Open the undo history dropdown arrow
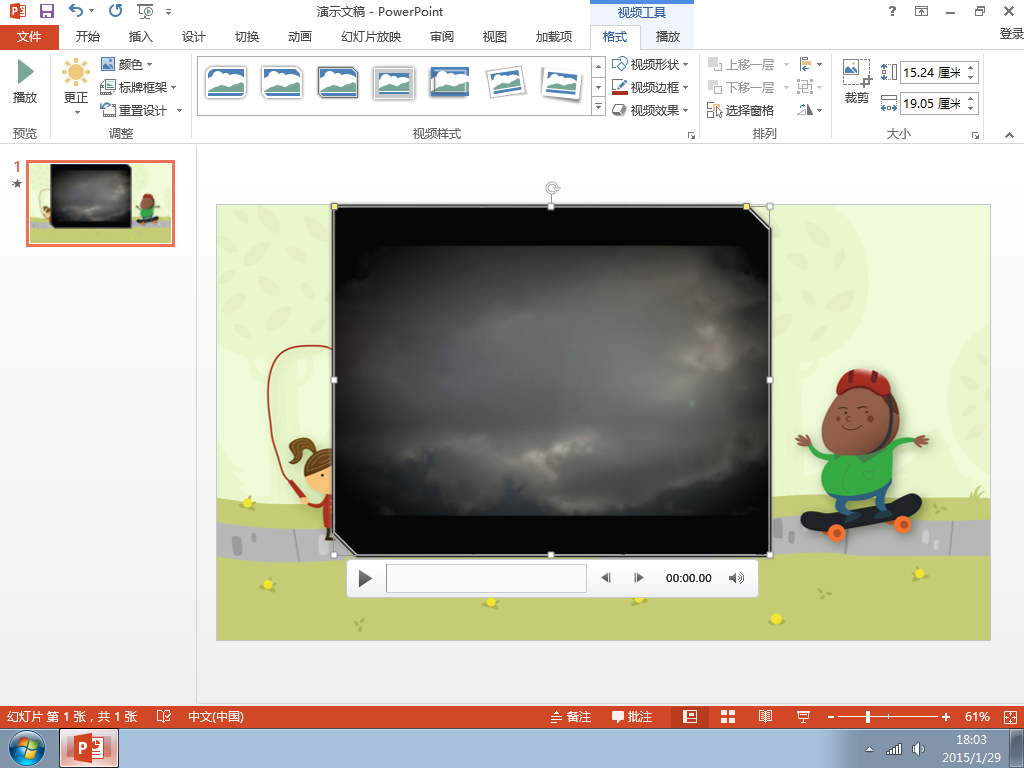Screen dimensions: 1024x768 coord(91,10)
